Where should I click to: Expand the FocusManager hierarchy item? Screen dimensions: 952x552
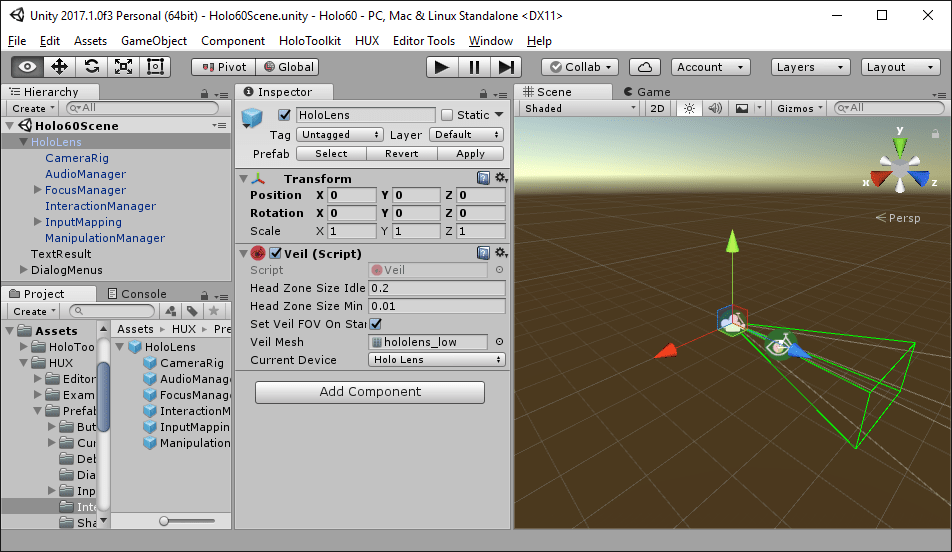tap(37, 190)
